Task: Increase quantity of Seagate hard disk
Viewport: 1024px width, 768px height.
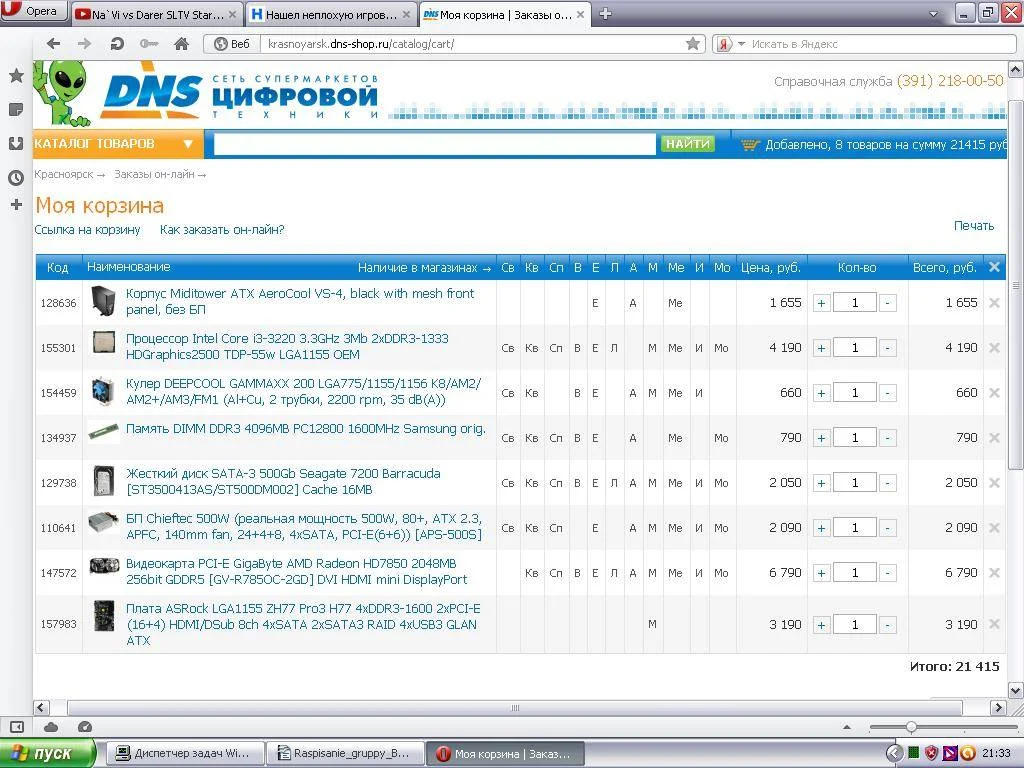Action: click(822, 483)
